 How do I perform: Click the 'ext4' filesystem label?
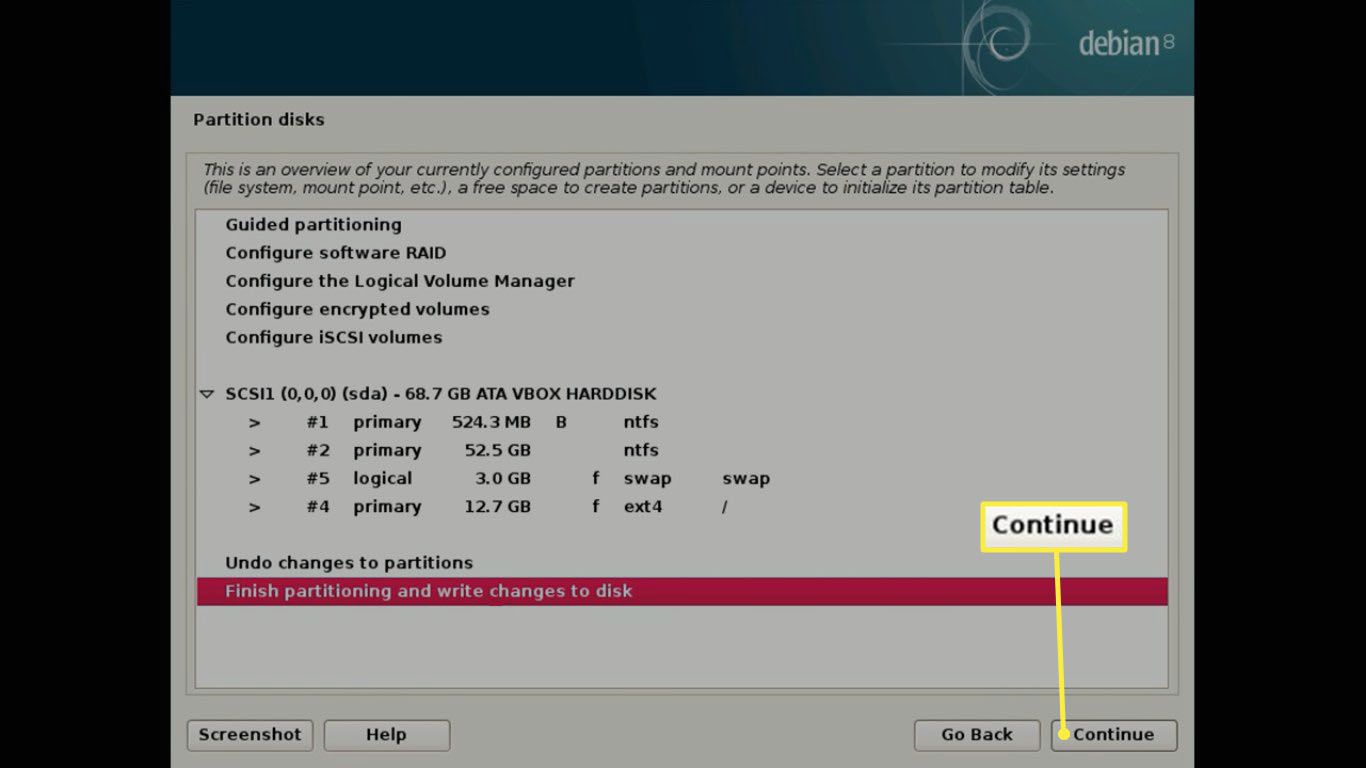click(x=643, y=507)
